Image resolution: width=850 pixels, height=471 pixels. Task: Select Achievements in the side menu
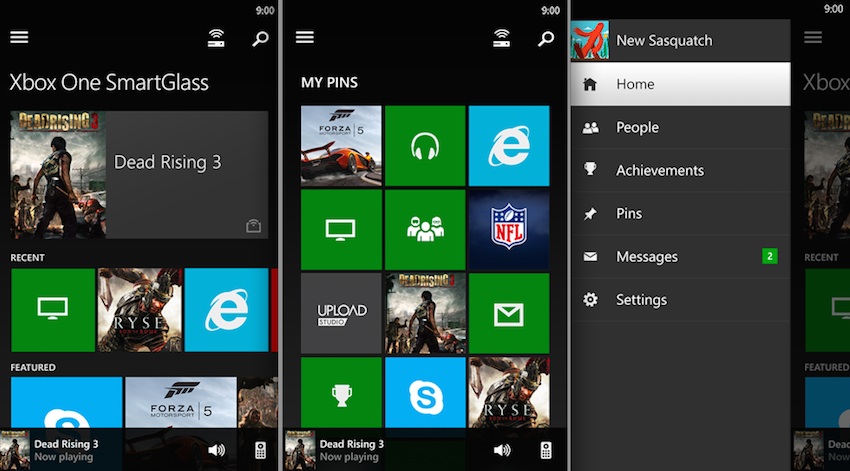click(680, 170)
